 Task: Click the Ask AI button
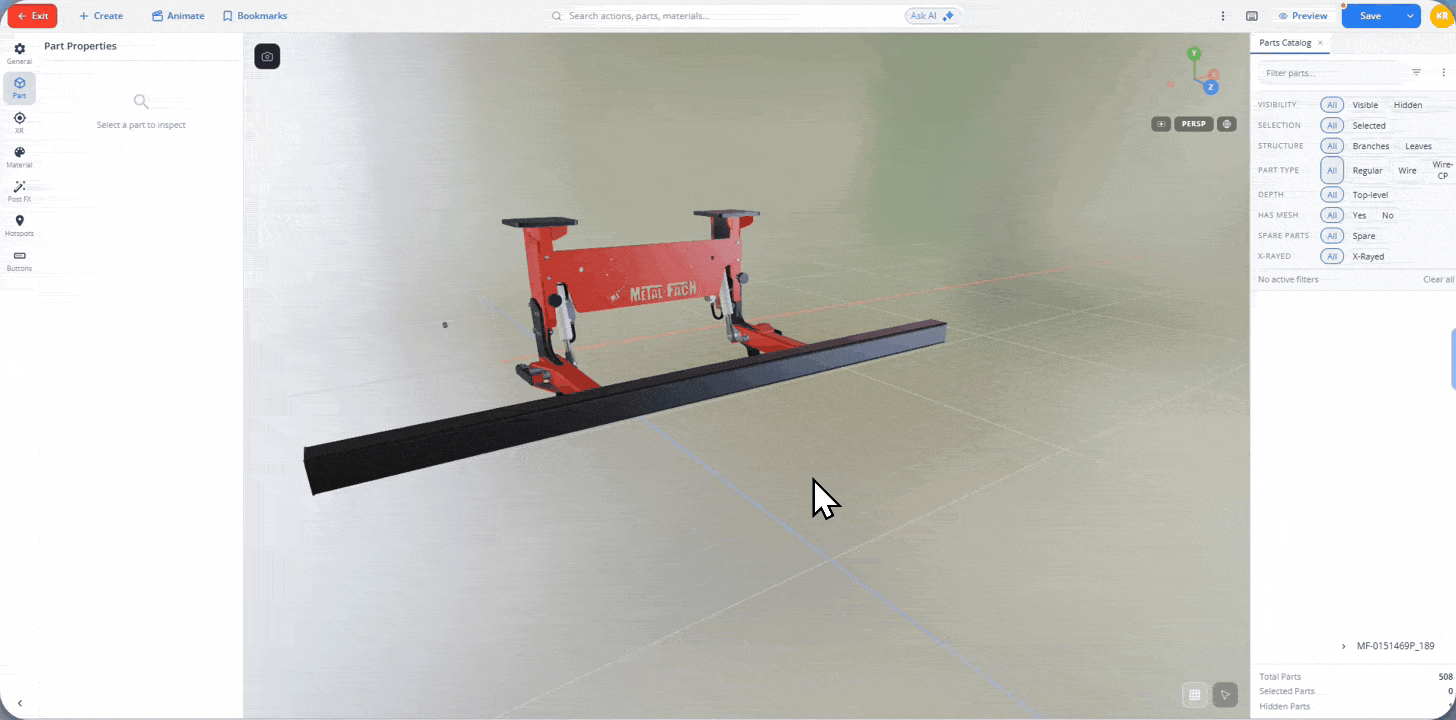(x=933, y=16)
